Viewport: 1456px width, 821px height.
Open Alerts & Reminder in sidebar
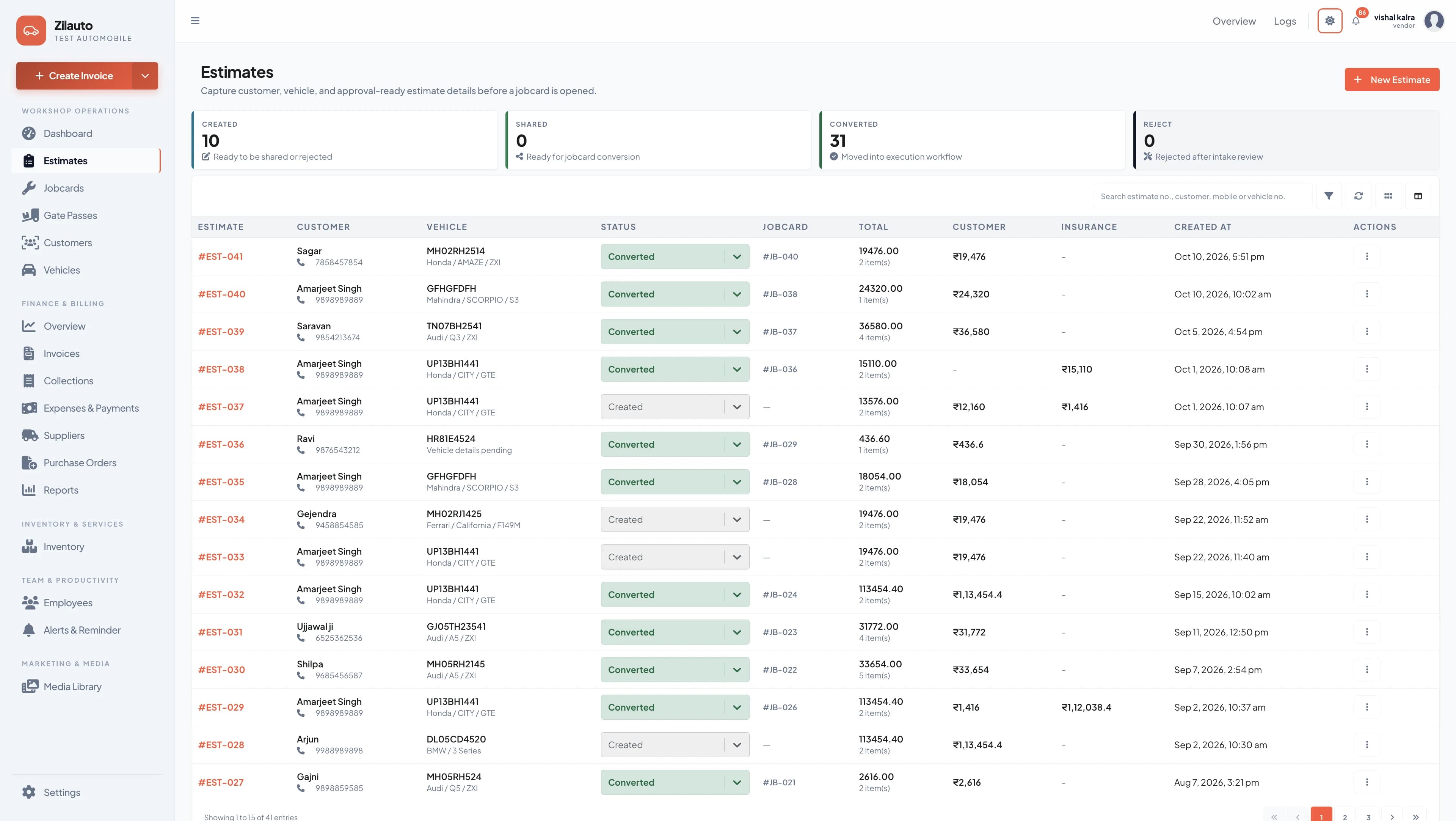click(x=86, y=630)
